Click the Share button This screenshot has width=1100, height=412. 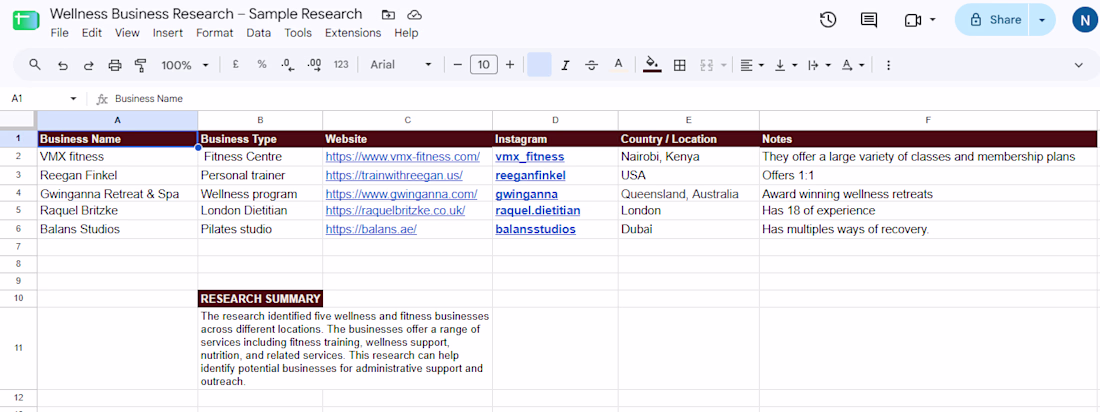[x=991, y=20]
